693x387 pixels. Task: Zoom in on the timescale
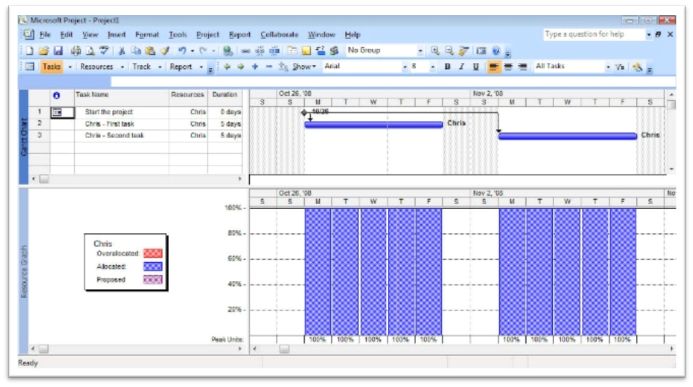coord(435,51)
